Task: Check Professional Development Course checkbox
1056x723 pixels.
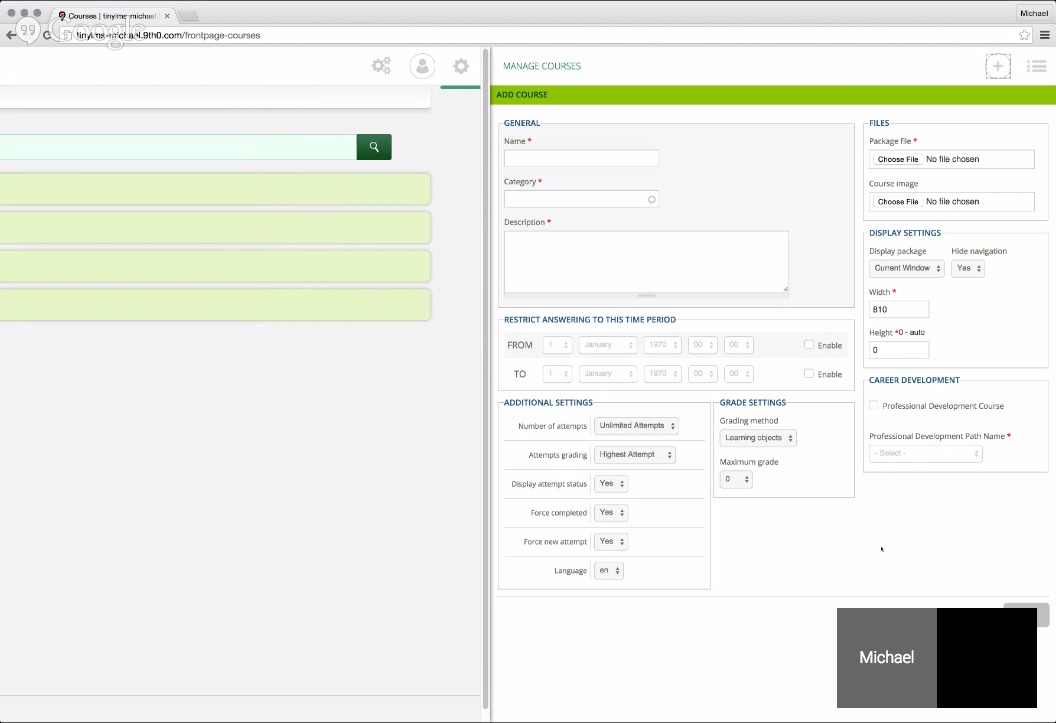Action: click(x=873, y=405)
